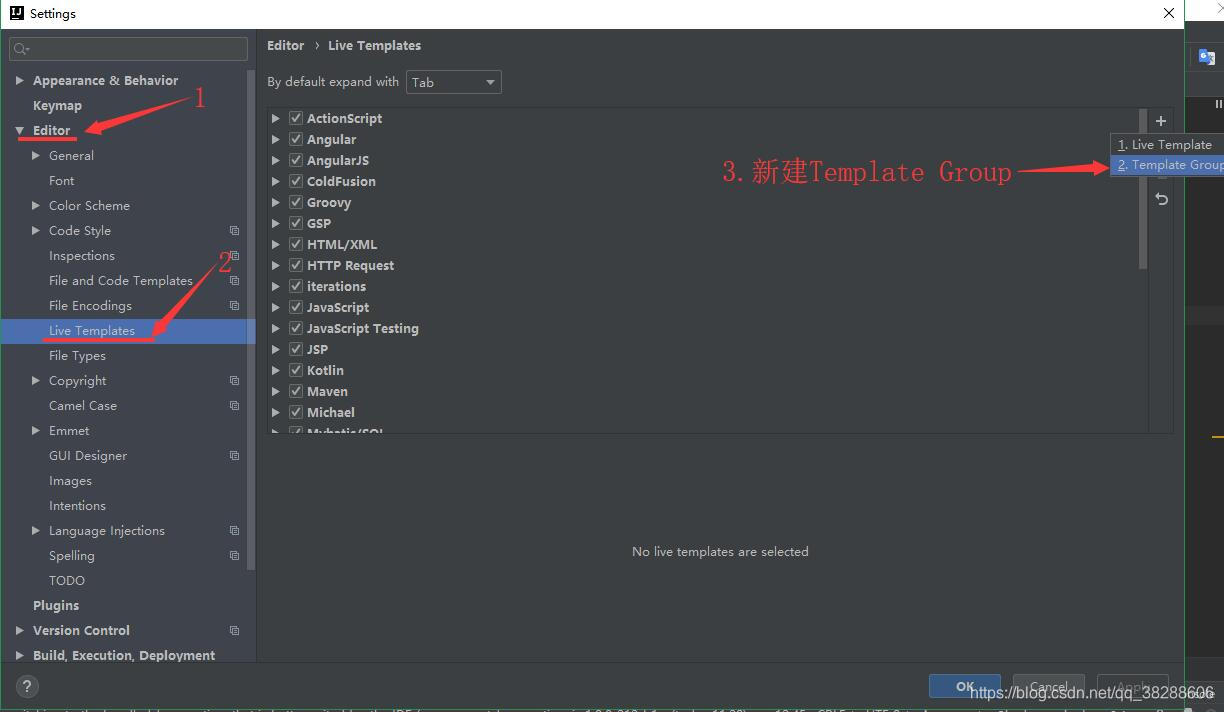Click the OK button

pyautogui.click(x=965, y=686)
